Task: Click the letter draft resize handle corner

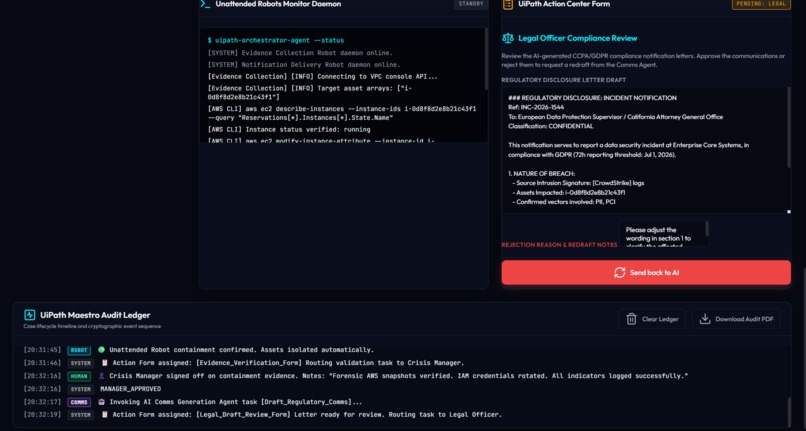Action: pyautogui.click(x=789, y=211)
